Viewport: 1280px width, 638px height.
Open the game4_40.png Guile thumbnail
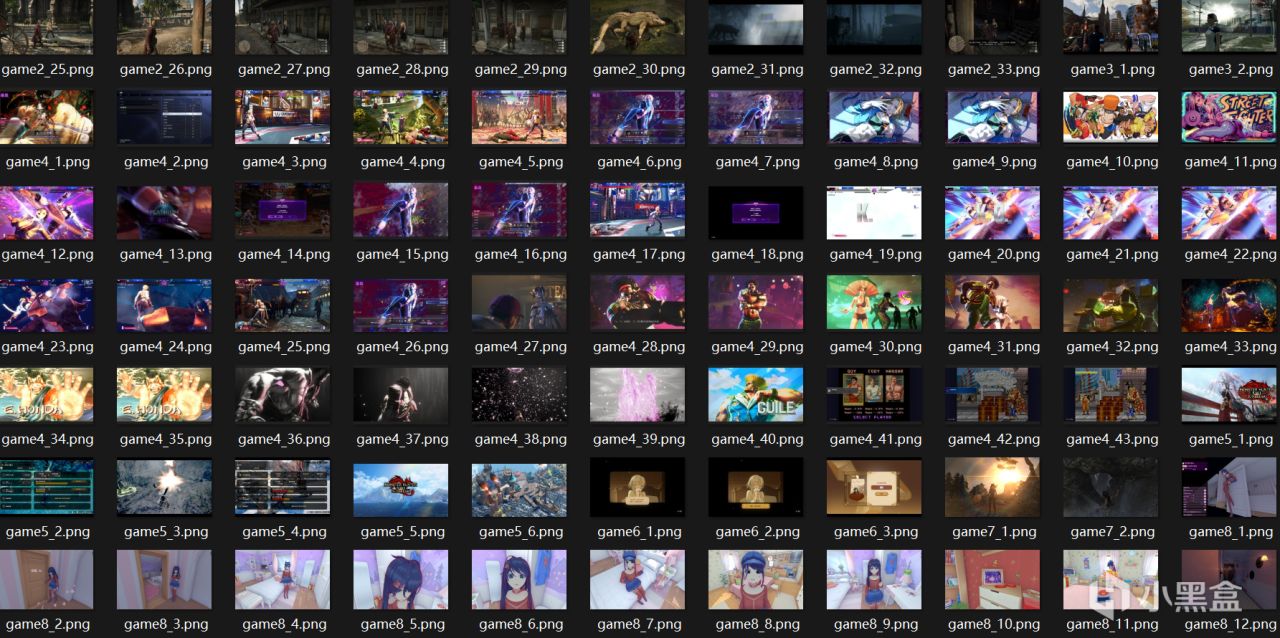(756, 394)
